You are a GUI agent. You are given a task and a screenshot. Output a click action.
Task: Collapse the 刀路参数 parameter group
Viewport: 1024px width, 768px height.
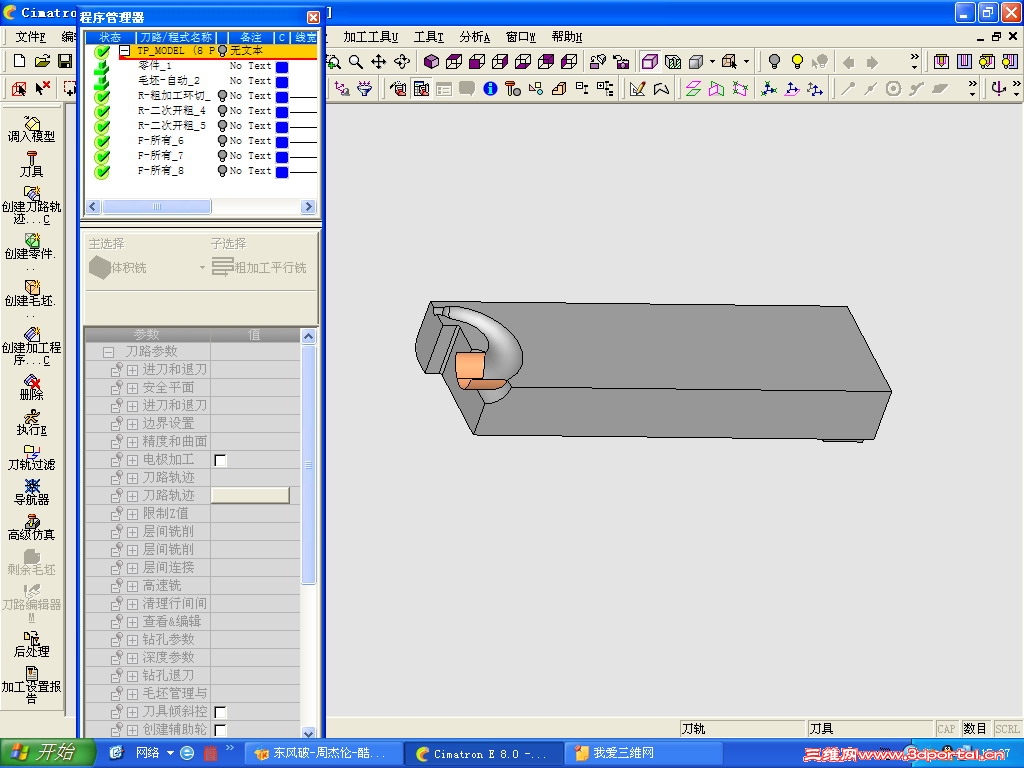click(108, 352)
